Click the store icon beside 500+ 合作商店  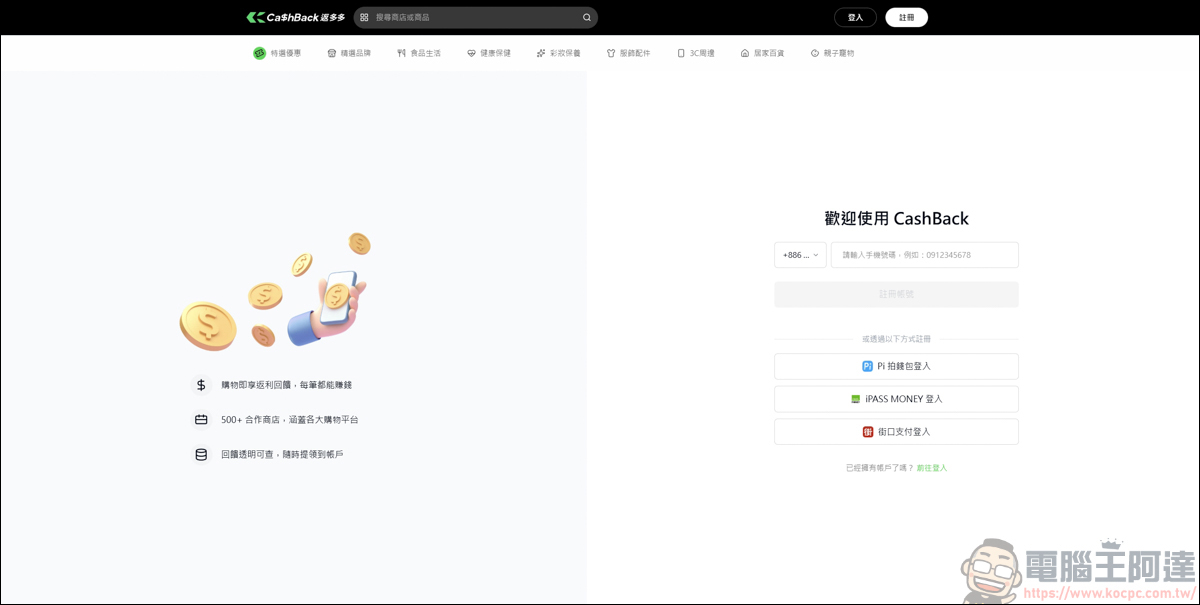click(201, 420)
